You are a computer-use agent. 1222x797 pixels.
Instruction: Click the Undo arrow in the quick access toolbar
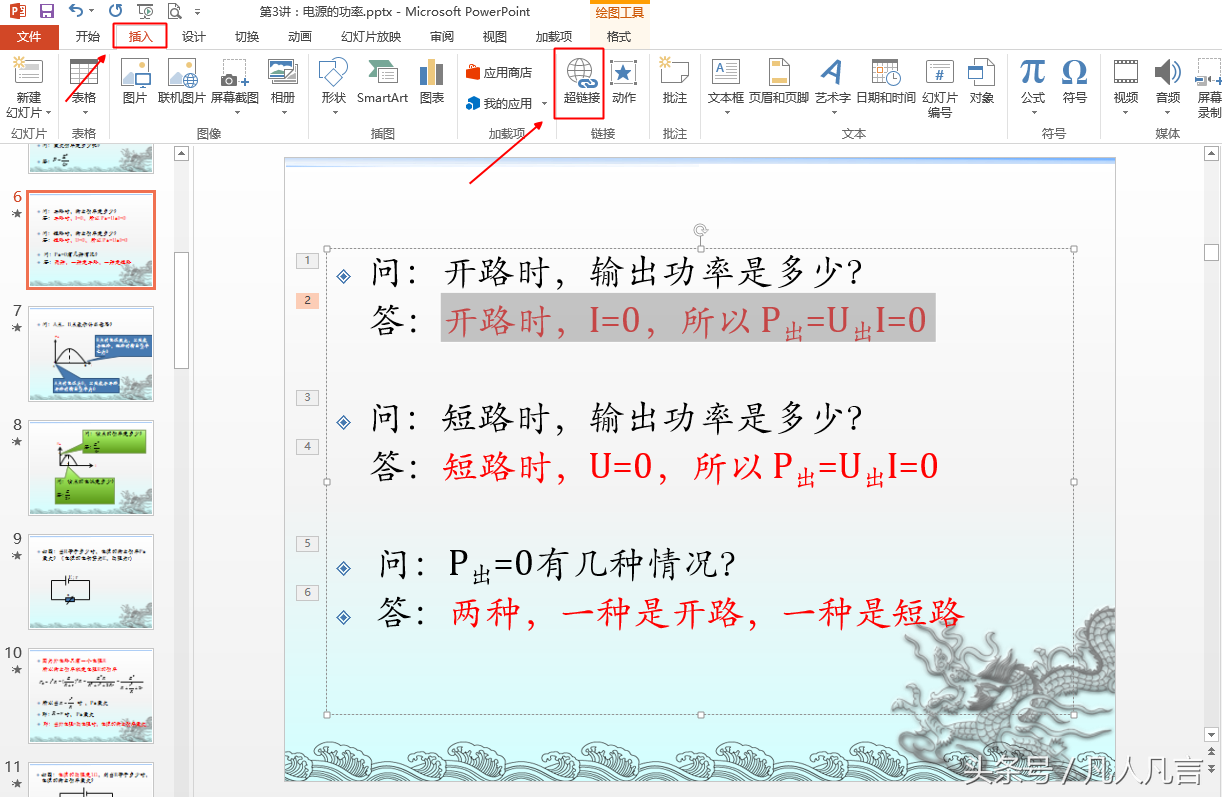tap(77, 12)
